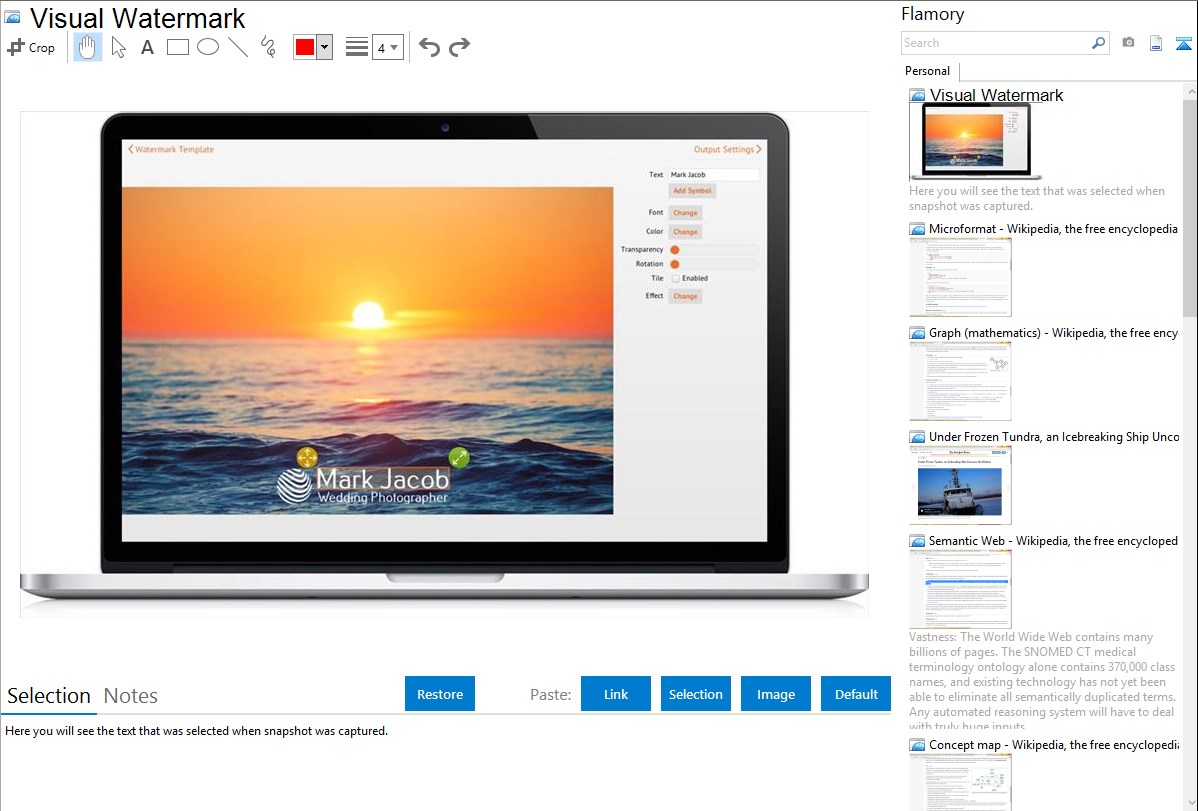
Task: Open the drawing color dropdown arrow
Action: click(325, 47)
